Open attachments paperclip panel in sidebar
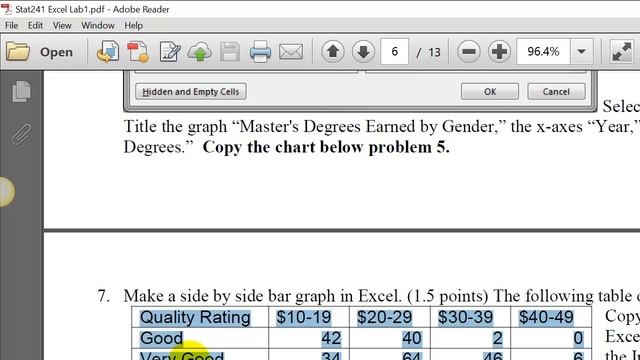Viewport: 640px width, 360px height. (21, 134)
